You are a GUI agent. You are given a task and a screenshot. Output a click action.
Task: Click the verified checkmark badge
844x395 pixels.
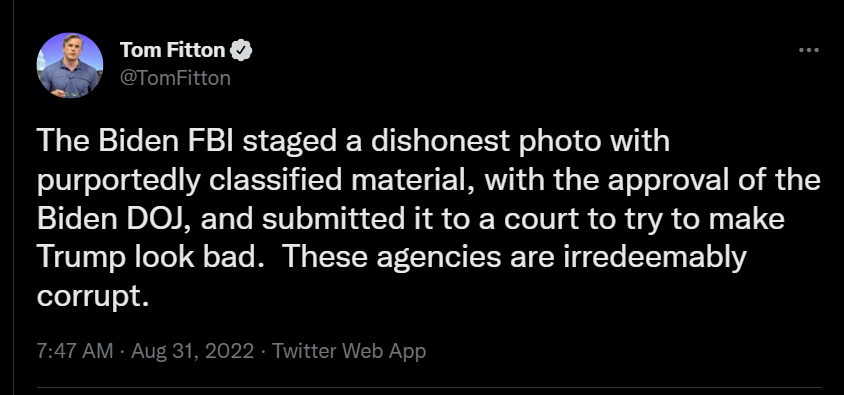pos(241,51)
